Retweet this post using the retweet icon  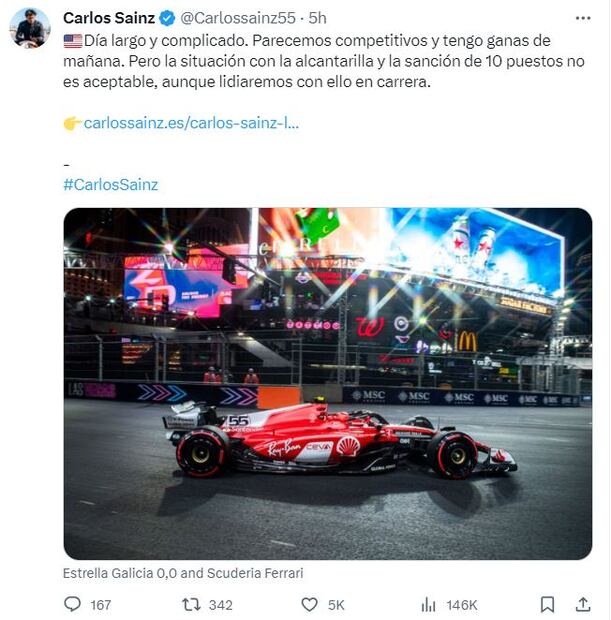coord(190,604)
